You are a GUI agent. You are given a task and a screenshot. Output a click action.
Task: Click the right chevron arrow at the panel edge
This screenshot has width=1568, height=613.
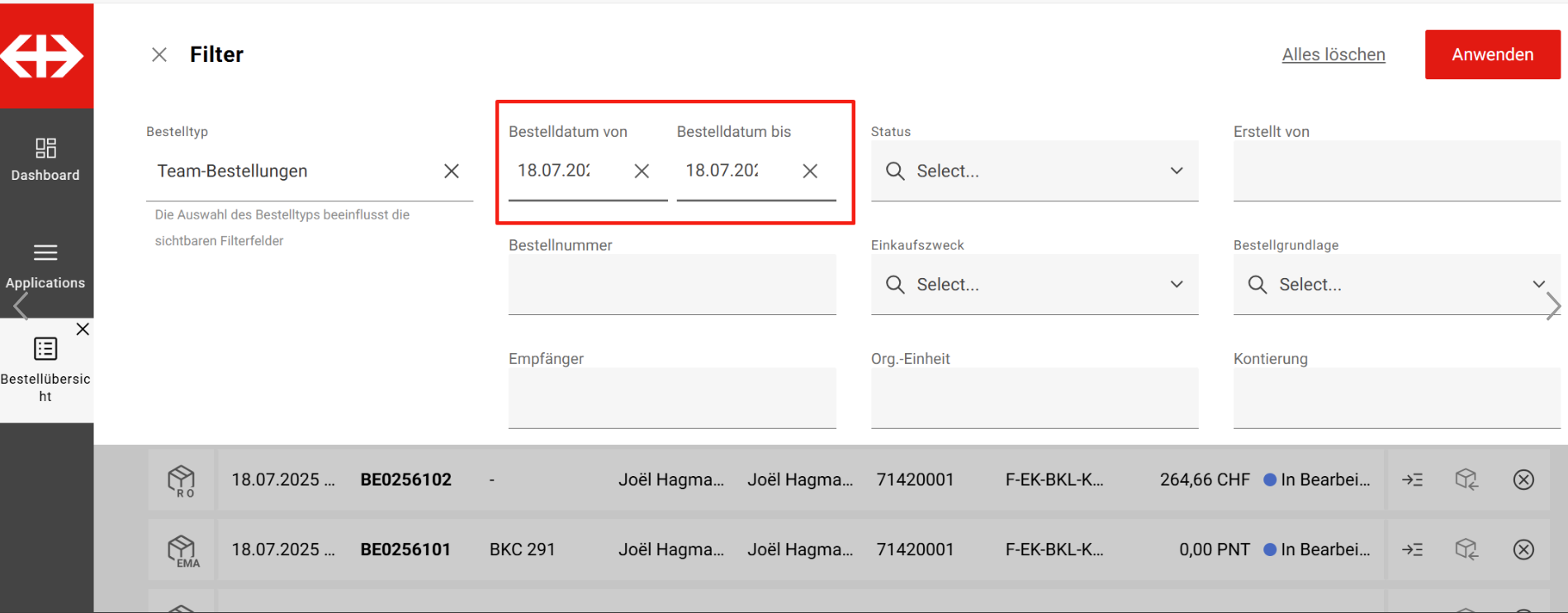click(x=1553, y=306)
